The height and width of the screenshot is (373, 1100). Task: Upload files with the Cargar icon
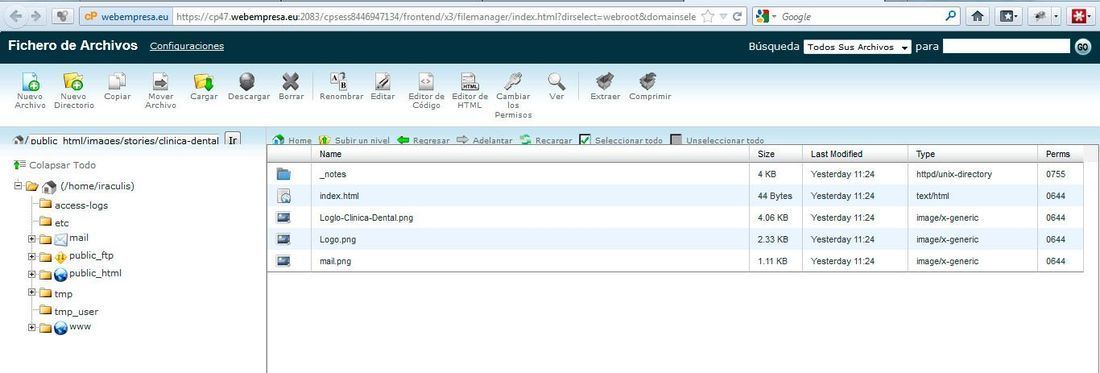[203, 82]
